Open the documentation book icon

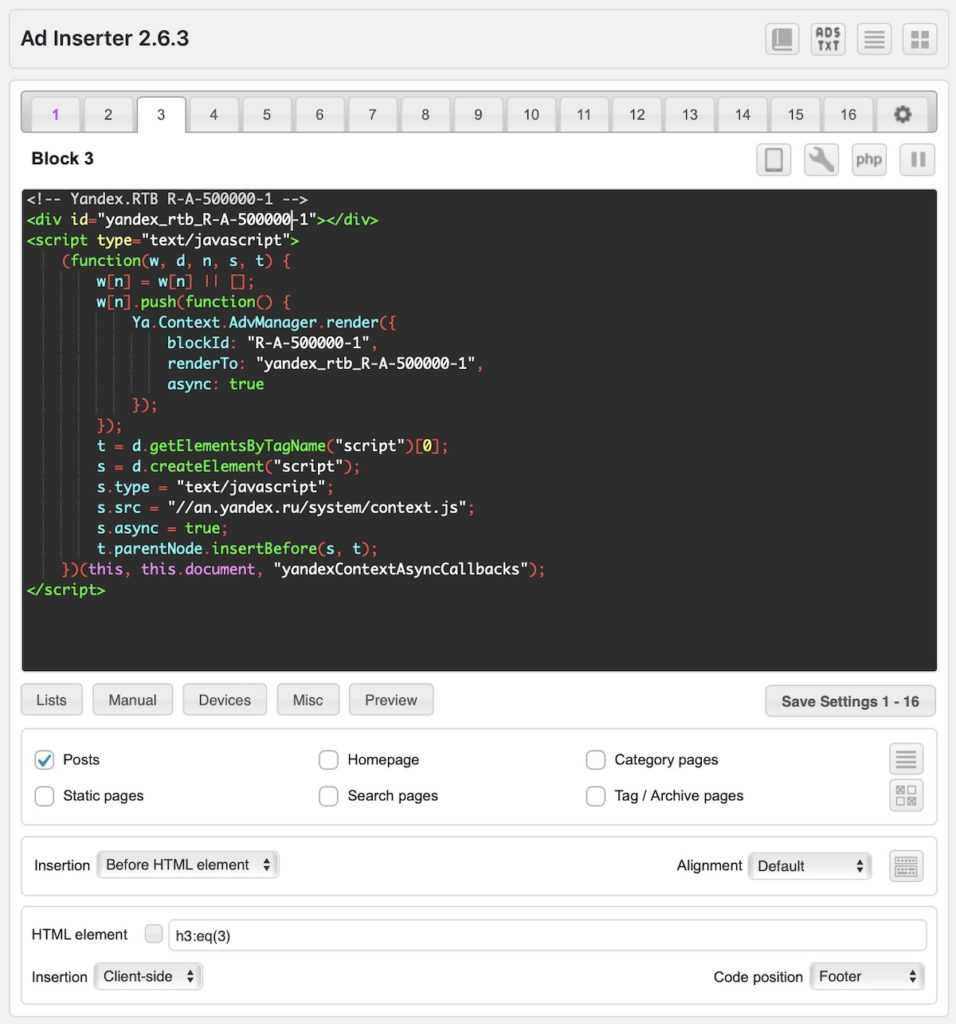(x=782, y=39)
